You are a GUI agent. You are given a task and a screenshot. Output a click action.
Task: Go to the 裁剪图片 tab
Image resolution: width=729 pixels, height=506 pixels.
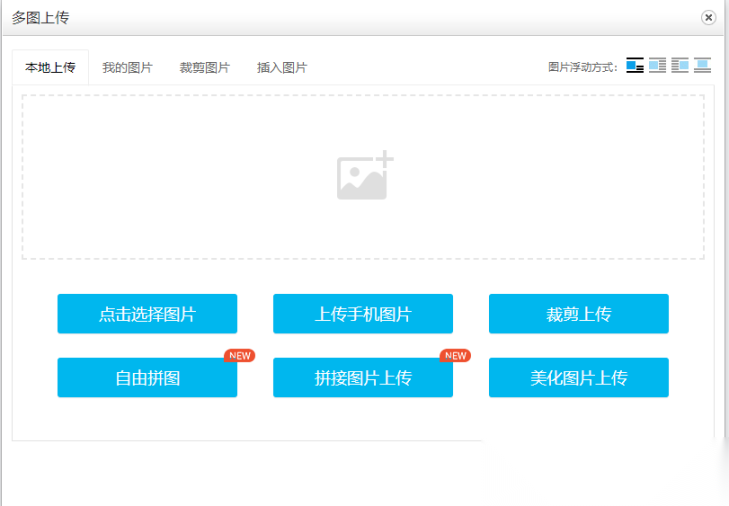coord(204,68)
